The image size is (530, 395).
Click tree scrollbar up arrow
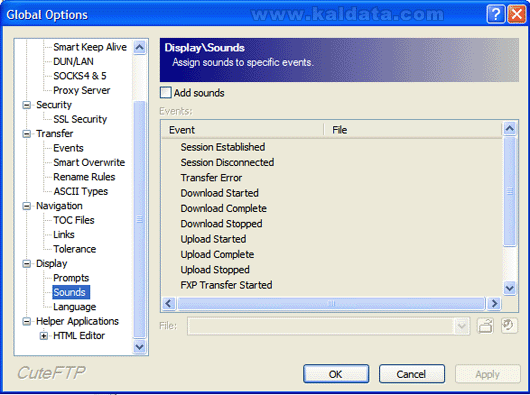point(140,47)
